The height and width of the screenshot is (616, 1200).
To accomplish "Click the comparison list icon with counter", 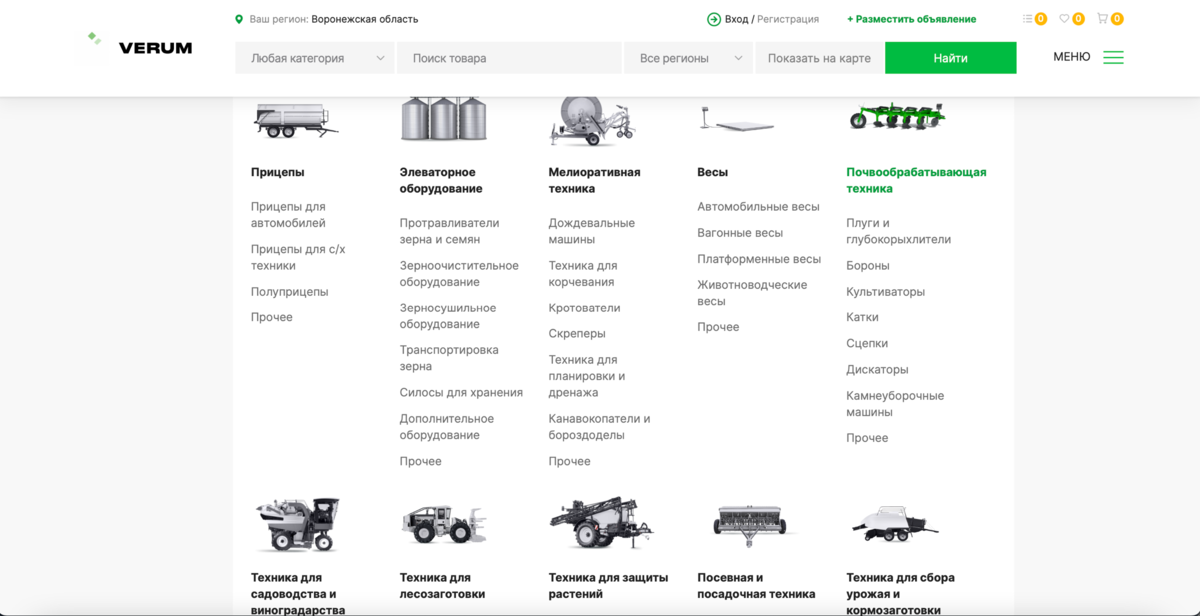I will point(1031,17).
